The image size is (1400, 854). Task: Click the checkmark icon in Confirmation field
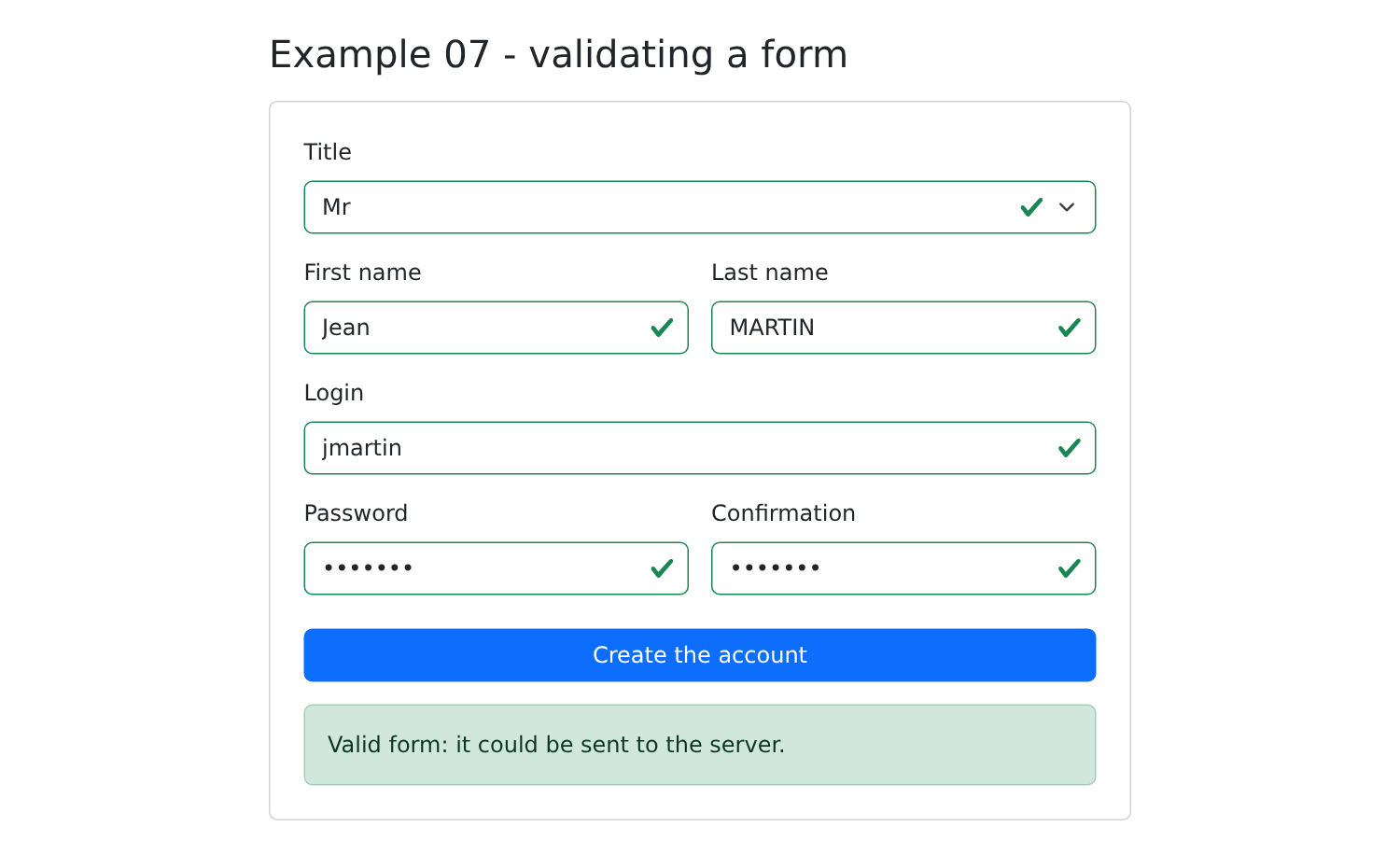coord(1070,568)
